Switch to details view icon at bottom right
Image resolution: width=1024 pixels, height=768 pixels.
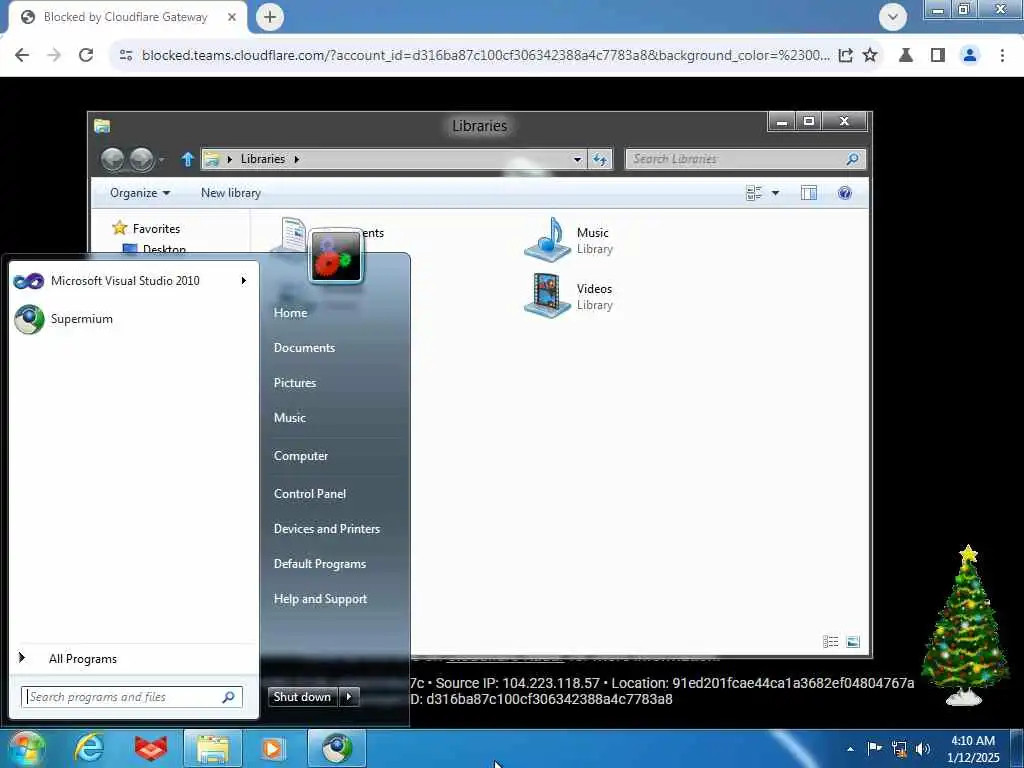pyautogui.click(x=830, y=641)
